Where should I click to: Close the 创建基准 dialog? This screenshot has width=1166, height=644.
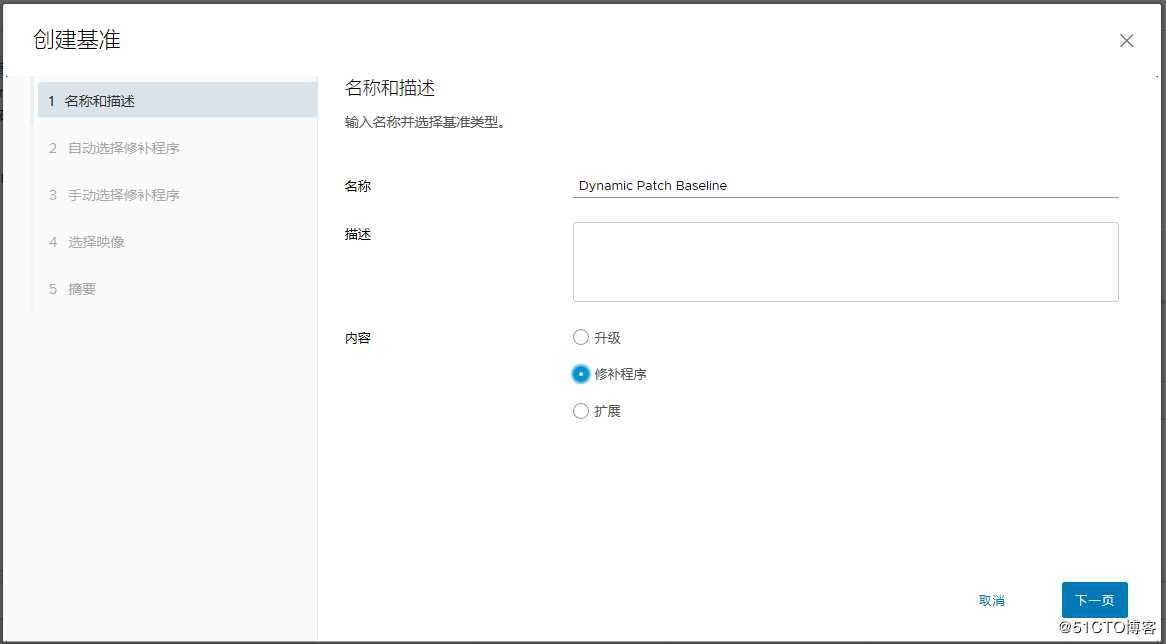(x=1126, y=40)
